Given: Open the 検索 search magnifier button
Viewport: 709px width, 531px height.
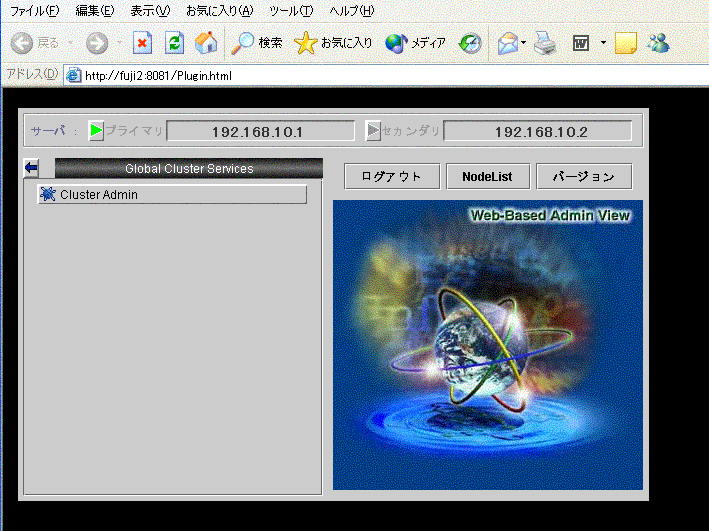Looking at the screenshot, I should tap(257, 43).
